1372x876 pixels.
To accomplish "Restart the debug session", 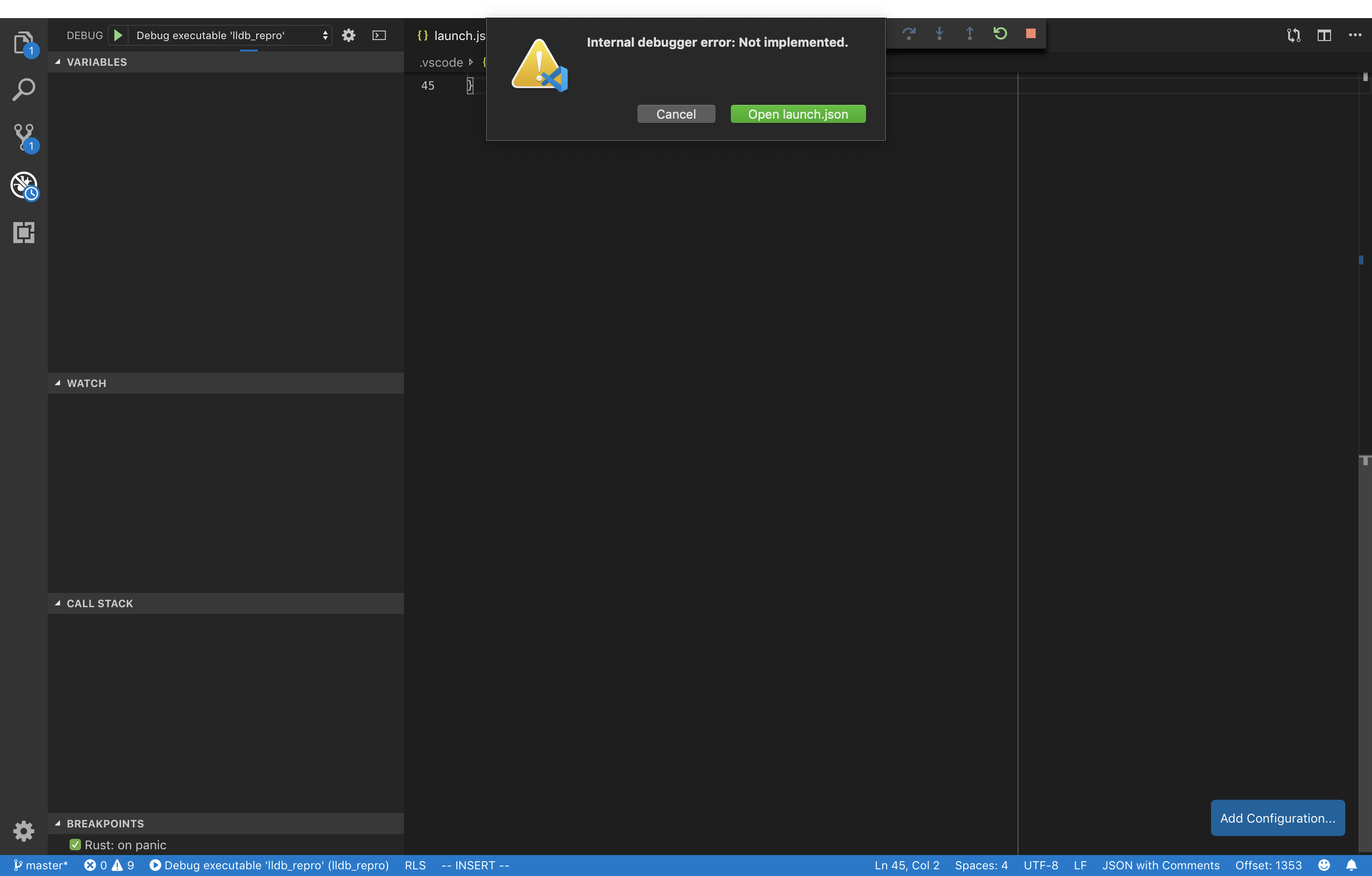I will 999,34.
